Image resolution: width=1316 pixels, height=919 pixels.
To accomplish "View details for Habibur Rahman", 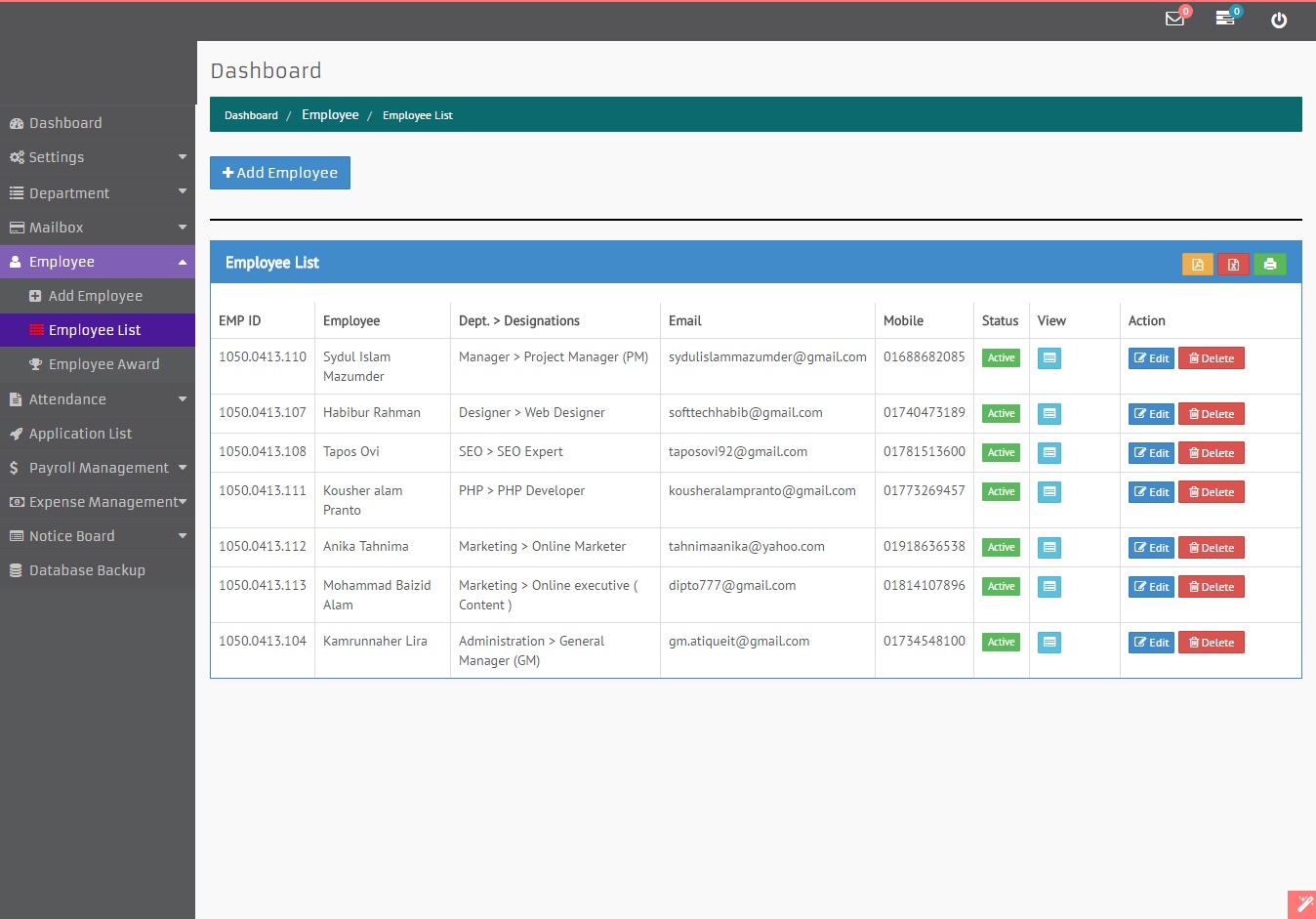I will click(1049, 414).
